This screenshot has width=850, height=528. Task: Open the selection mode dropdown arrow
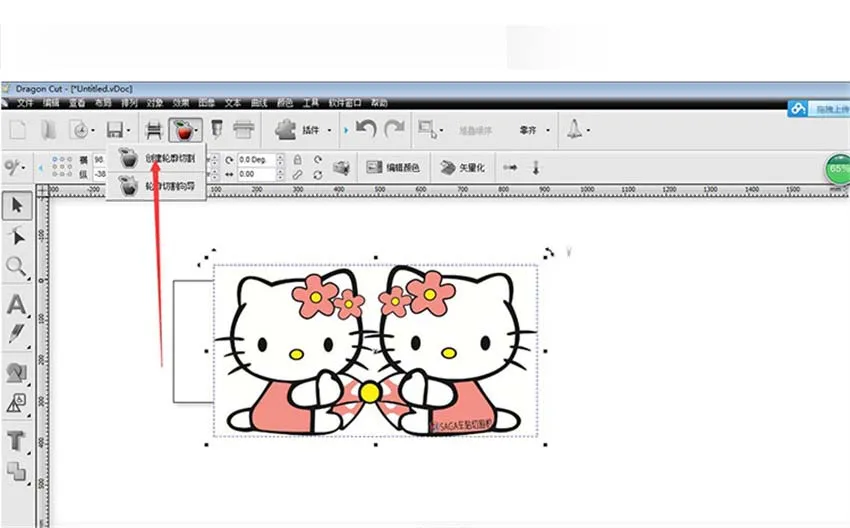(x=441, y=131)
